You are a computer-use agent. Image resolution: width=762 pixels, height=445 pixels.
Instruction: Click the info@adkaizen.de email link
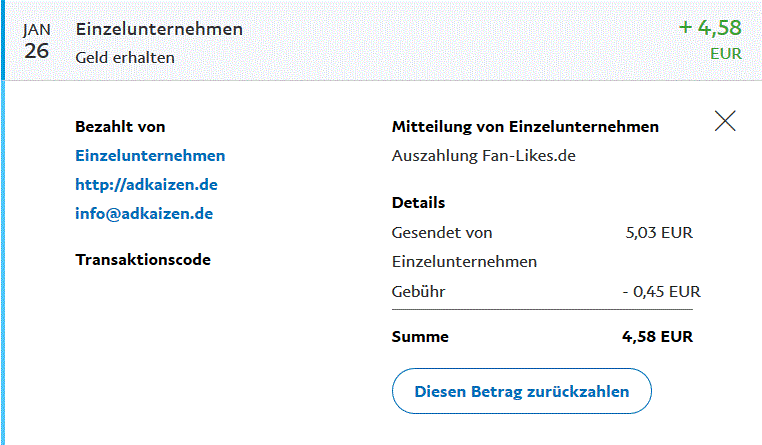click(144, 213)
